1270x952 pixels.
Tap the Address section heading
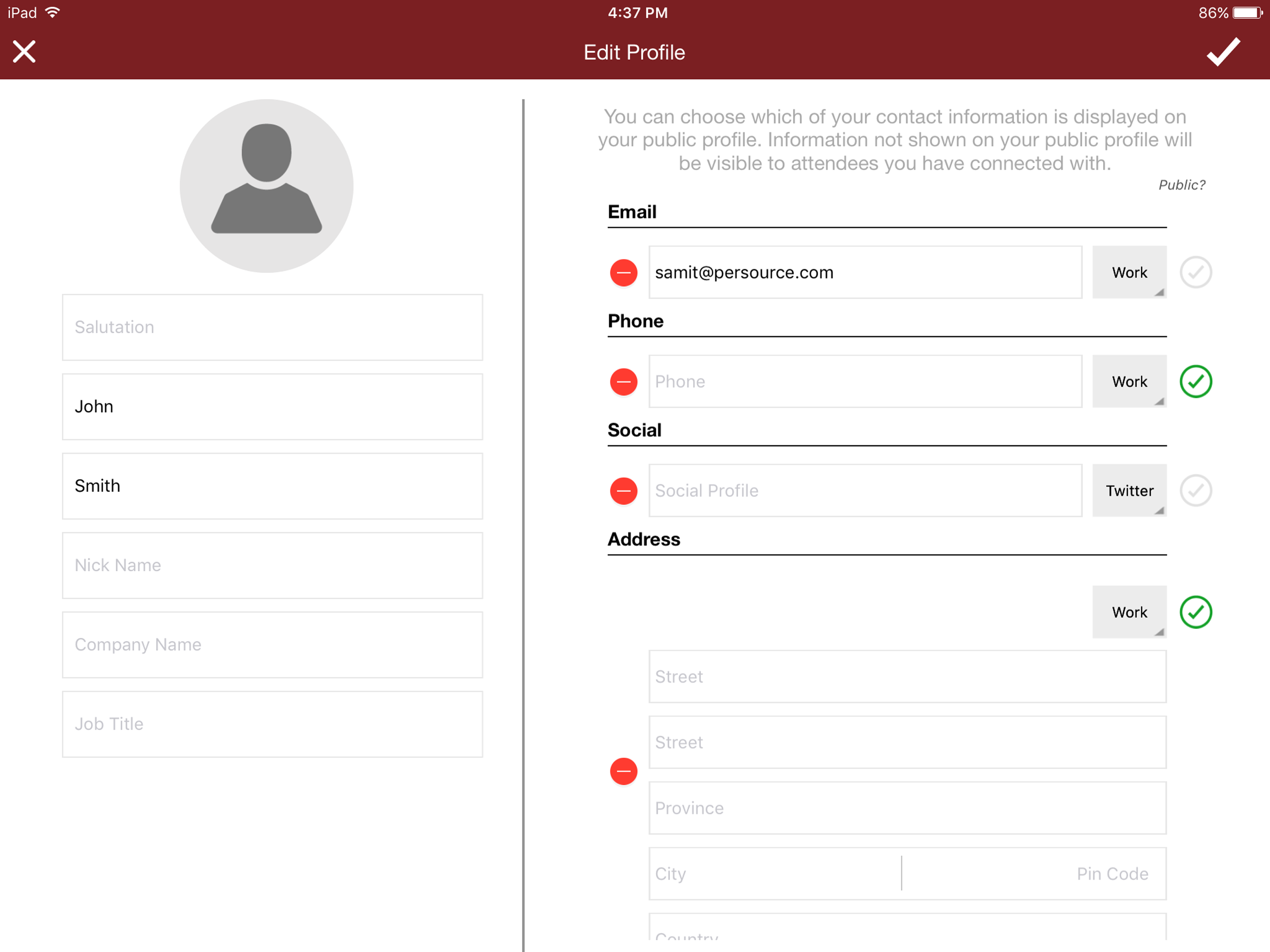coord(644,539)
